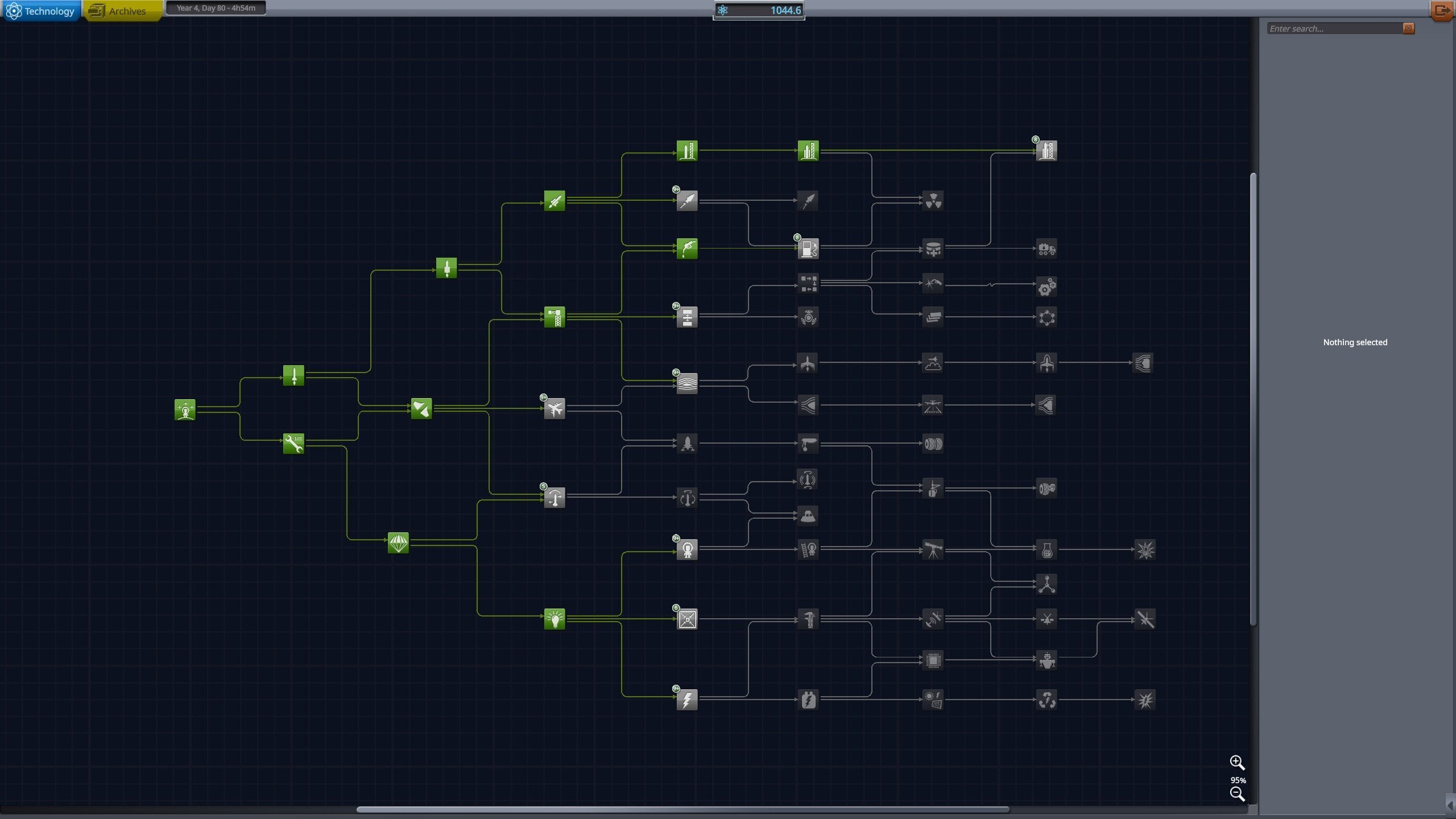
Task: Select the telescope on tripod node
Action: tap(933, 549)
